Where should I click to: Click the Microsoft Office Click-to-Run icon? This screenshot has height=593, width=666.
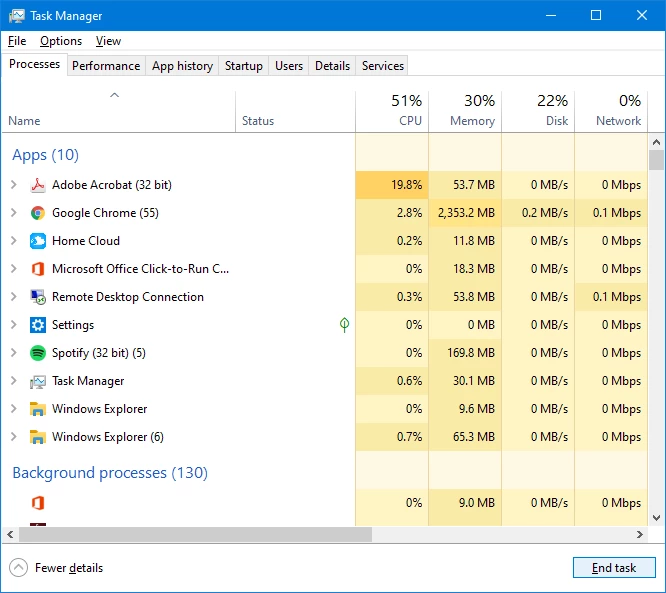[x=38, y=269]
